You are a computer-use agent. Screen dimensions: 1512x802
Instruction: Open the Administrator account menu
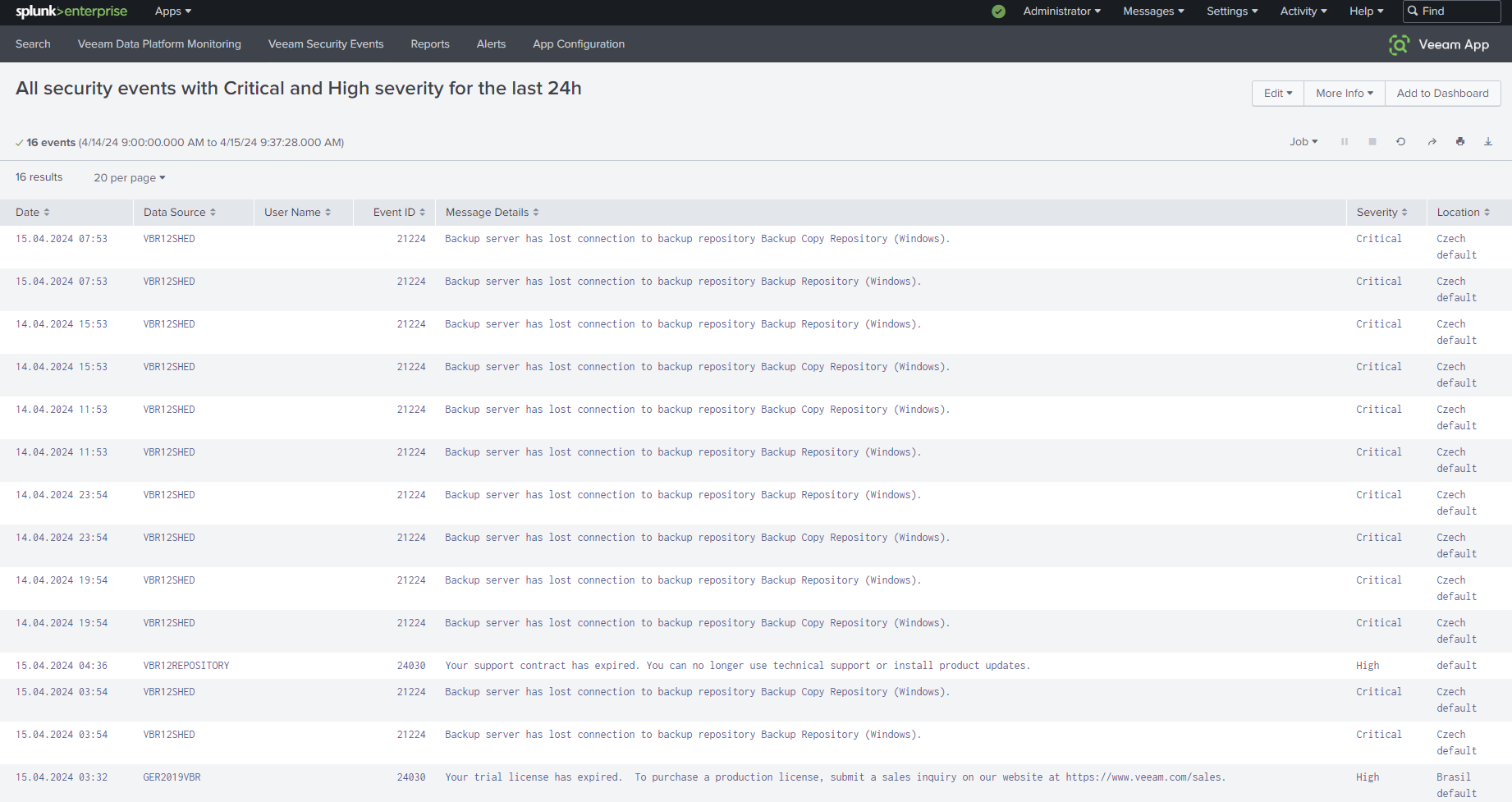pos(1062,11)
